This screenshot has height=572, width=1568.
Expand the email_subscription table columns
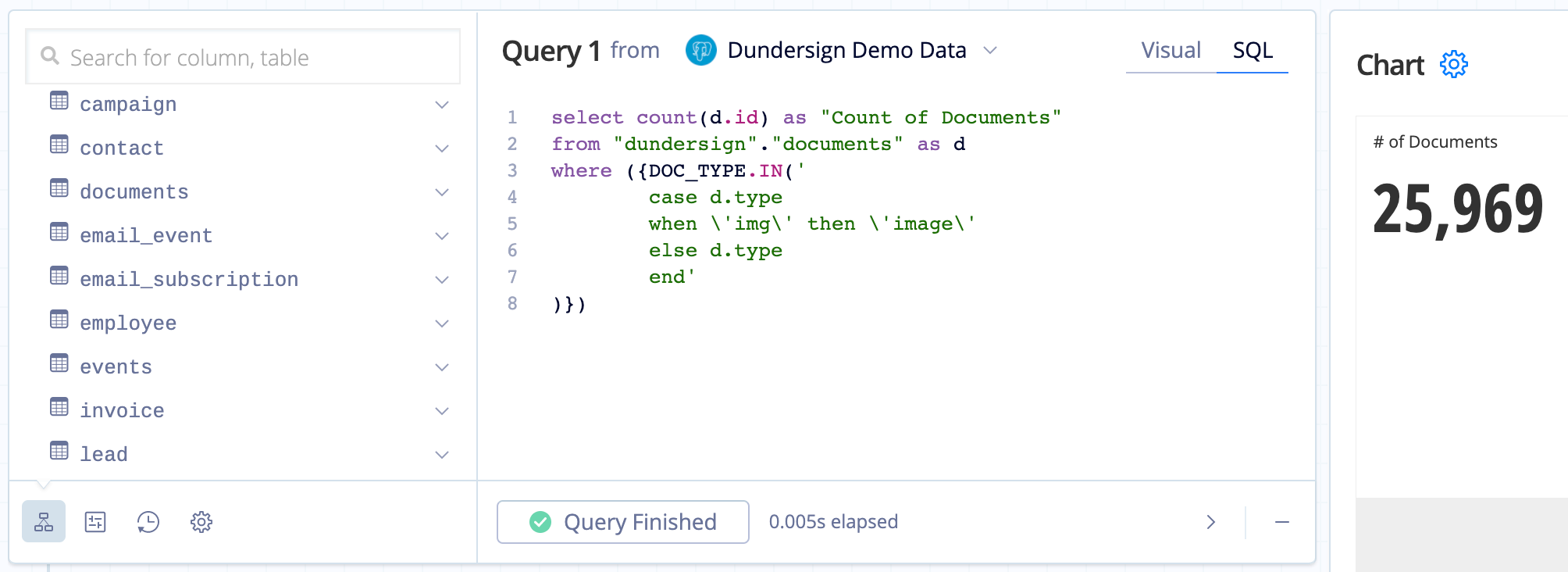[442, 280]
